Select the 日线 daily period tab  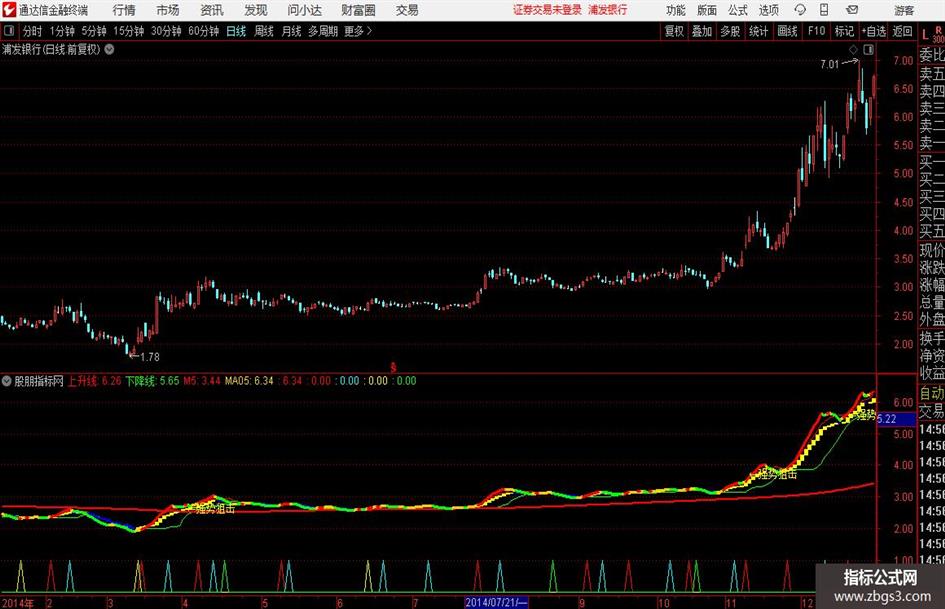tap(236, 31)
